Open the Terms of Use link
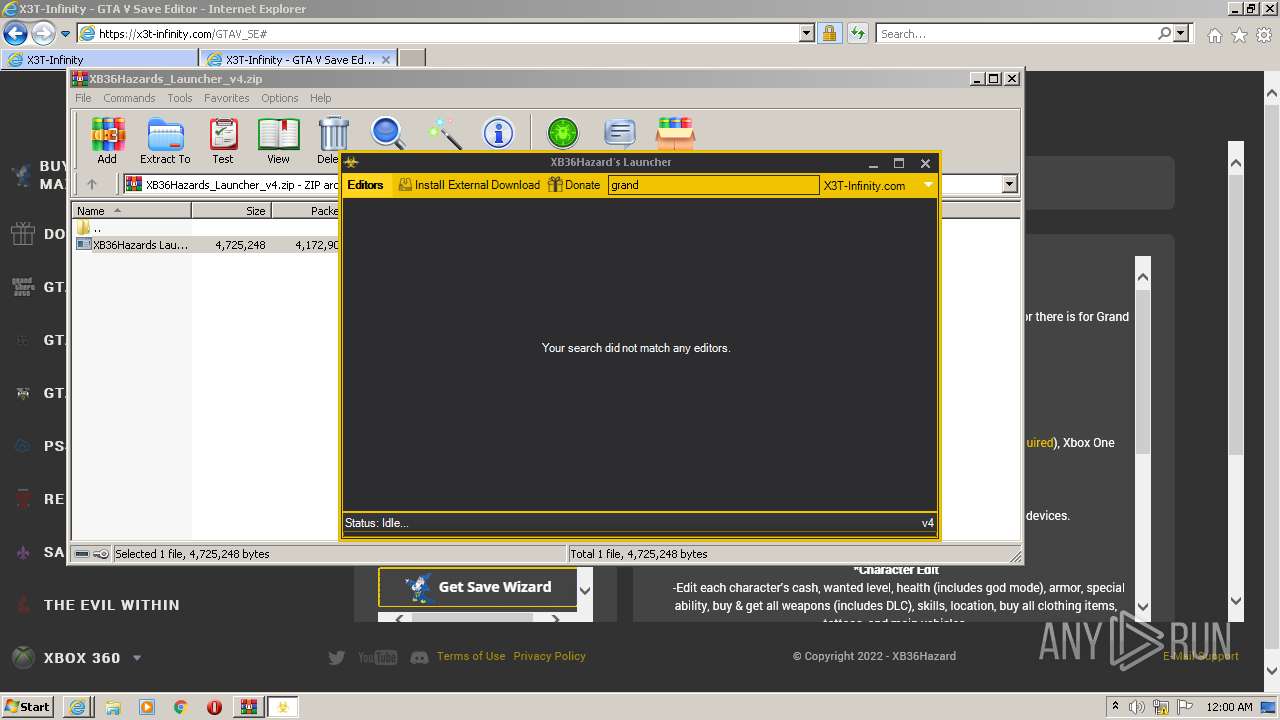 [471, 656]
